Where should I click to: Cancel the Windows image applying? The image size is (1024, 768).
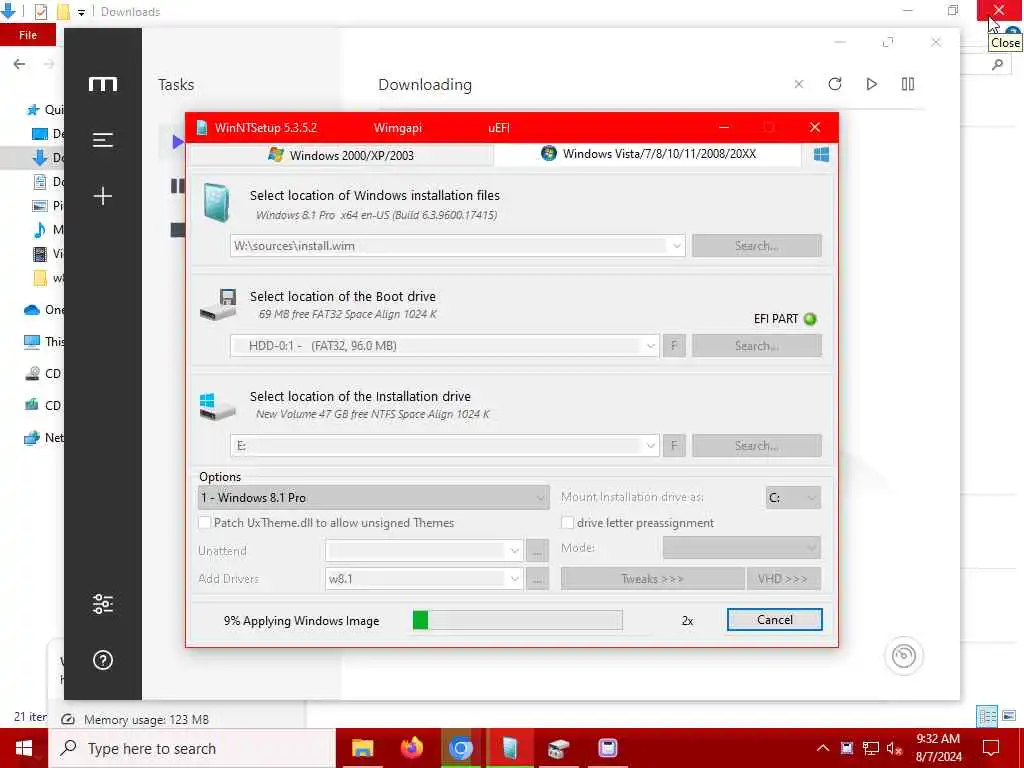click(x=775, y=620)
